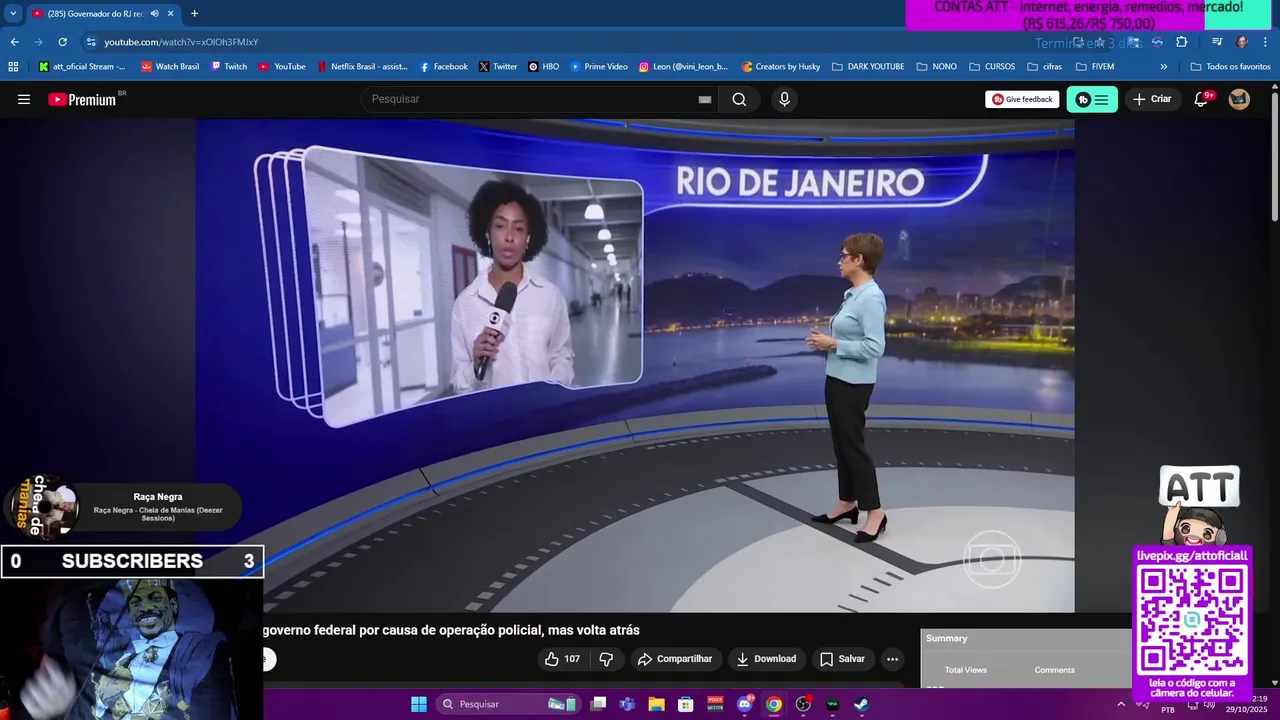
Task: Click the page vertical scrollbar
Action: pos(1275,155)
